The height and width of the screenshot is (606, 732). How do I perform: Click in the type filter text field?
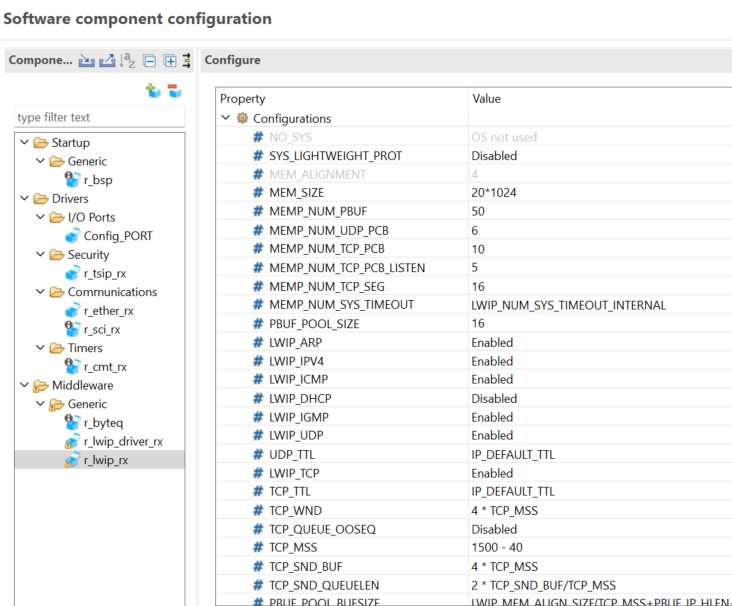[99, 118]
